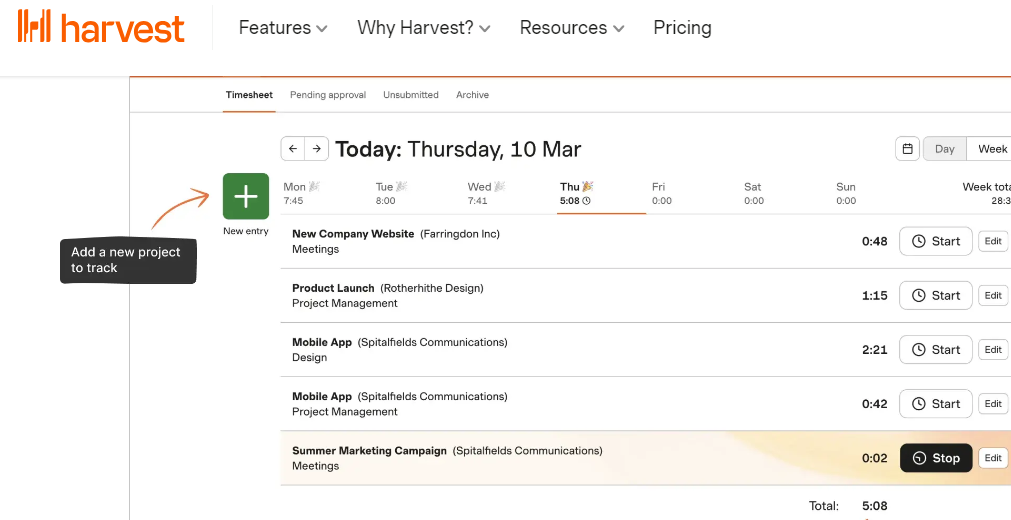
Task: Select Wed 7:41 in week strip
Action: pos(487,194)
